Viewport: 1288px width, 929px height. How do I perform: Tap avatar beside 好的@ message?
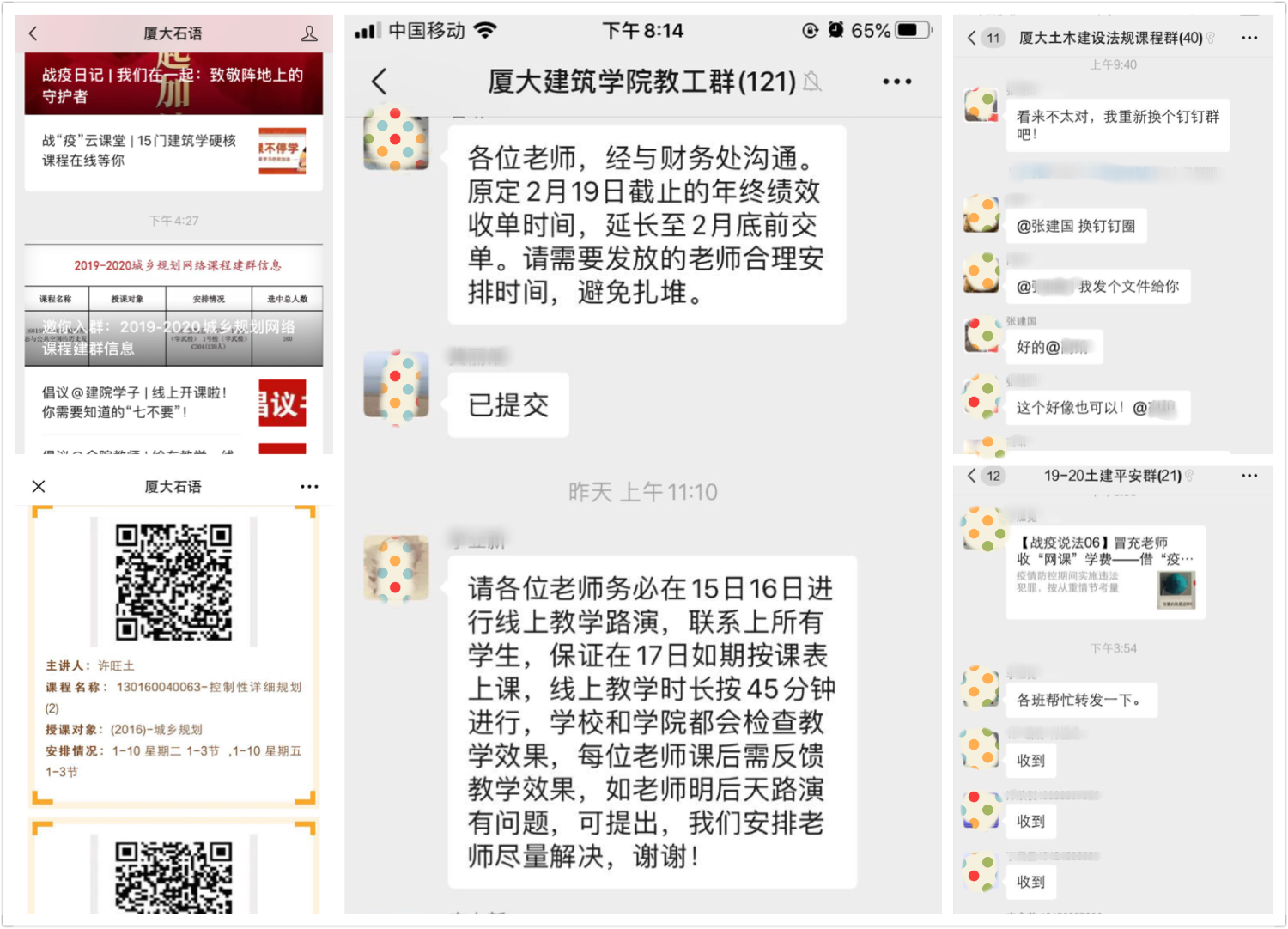tap(981, 335)
